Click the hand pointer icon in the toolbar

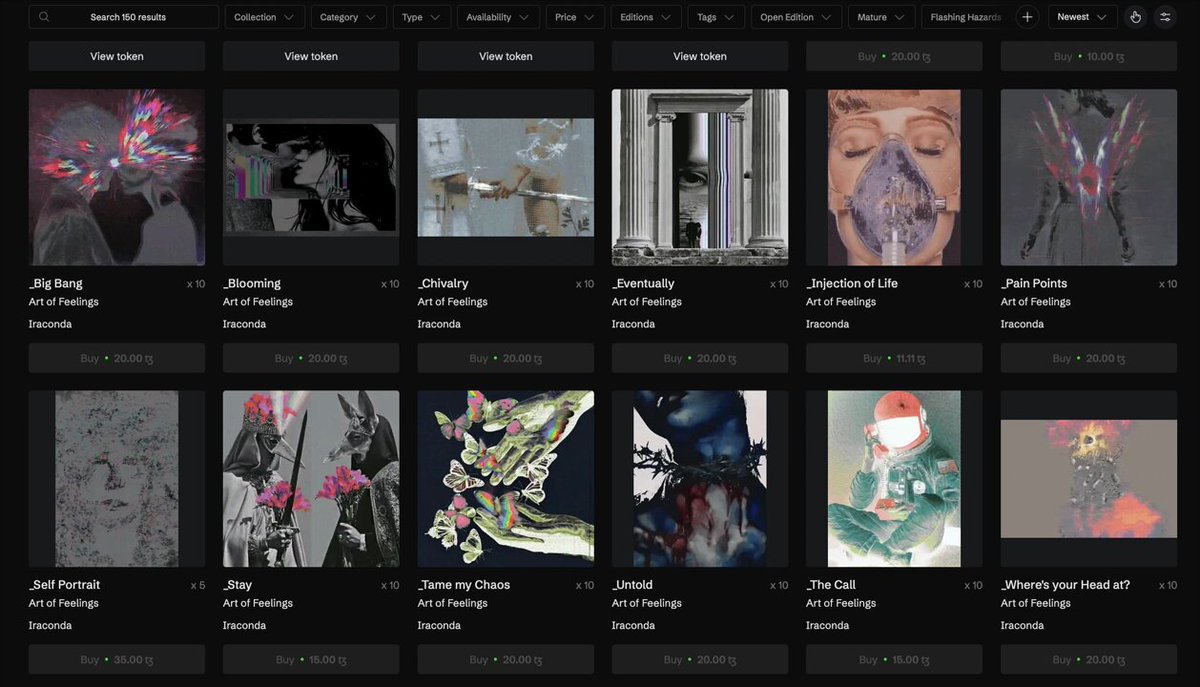coord(1135,17)
